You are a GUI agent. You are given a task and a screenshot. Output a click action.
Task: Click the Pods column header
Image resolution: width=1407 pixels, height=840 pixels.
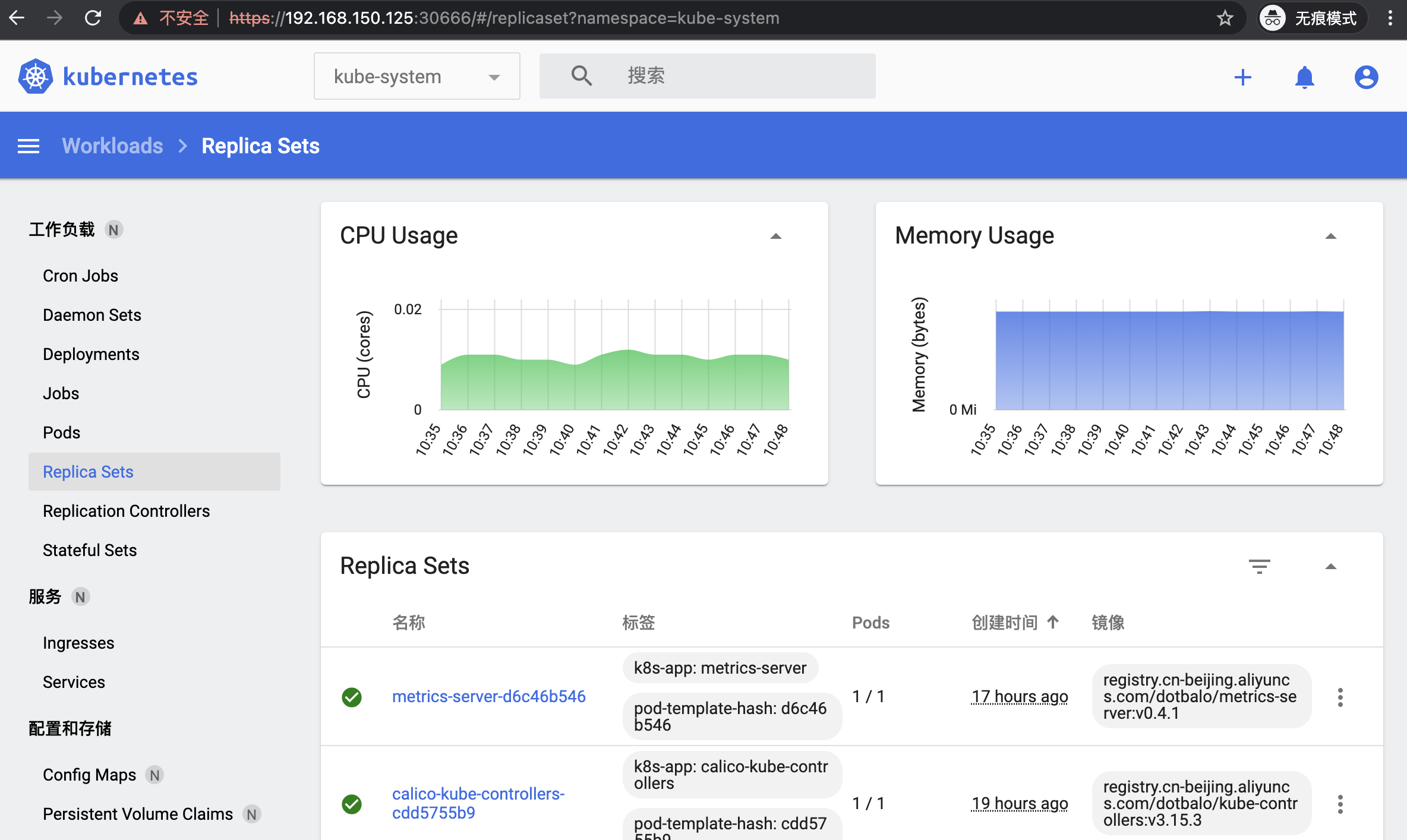(x=870, y=623)
